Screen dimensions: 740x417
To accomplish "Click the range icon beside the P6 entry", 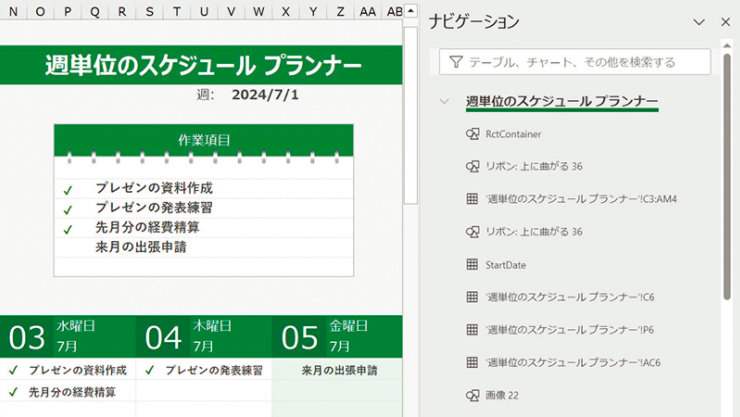I will coord(472,330).
